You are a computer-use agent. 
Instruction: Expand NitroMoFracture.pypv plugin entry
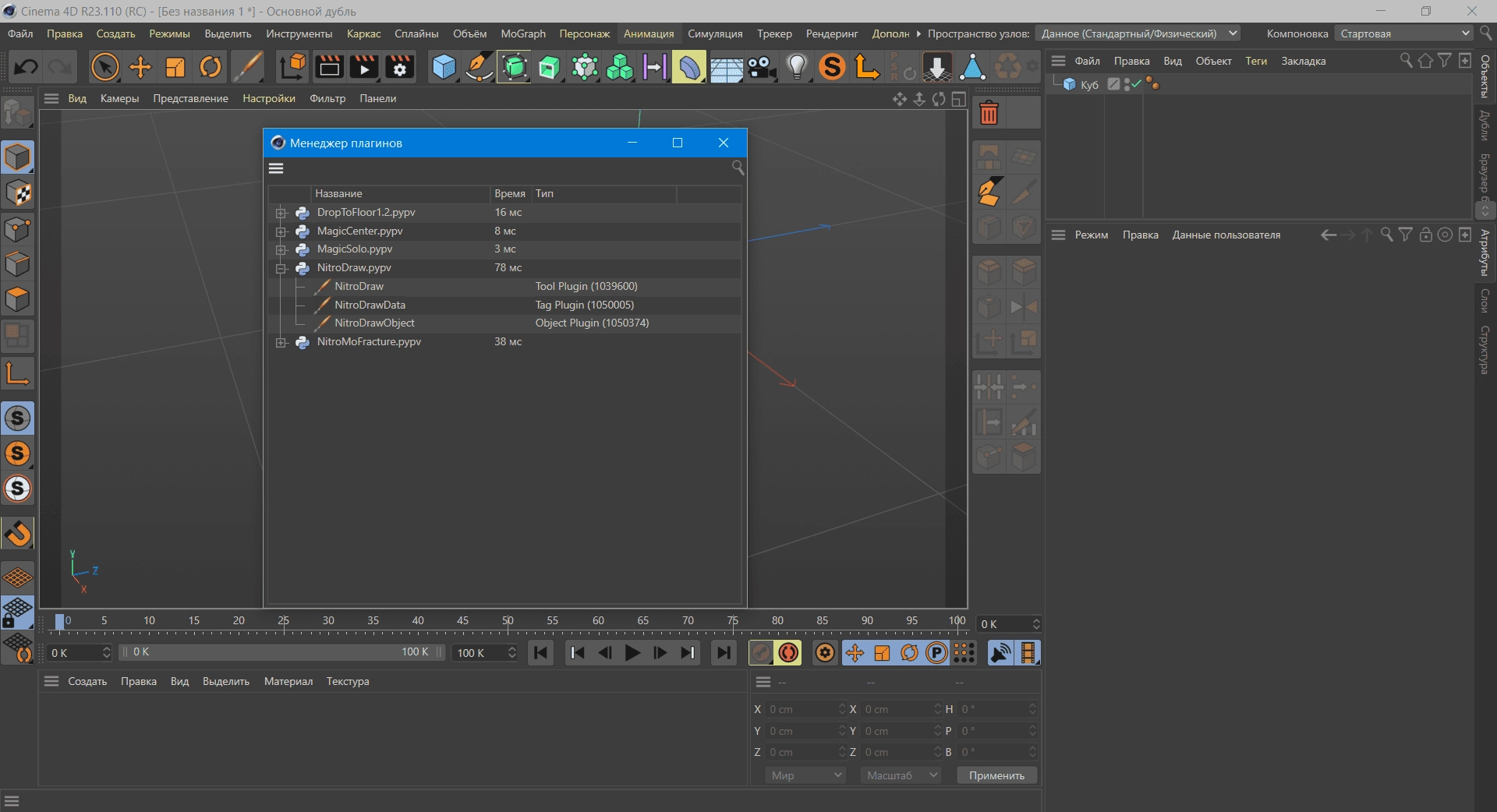tap(281, 342)
